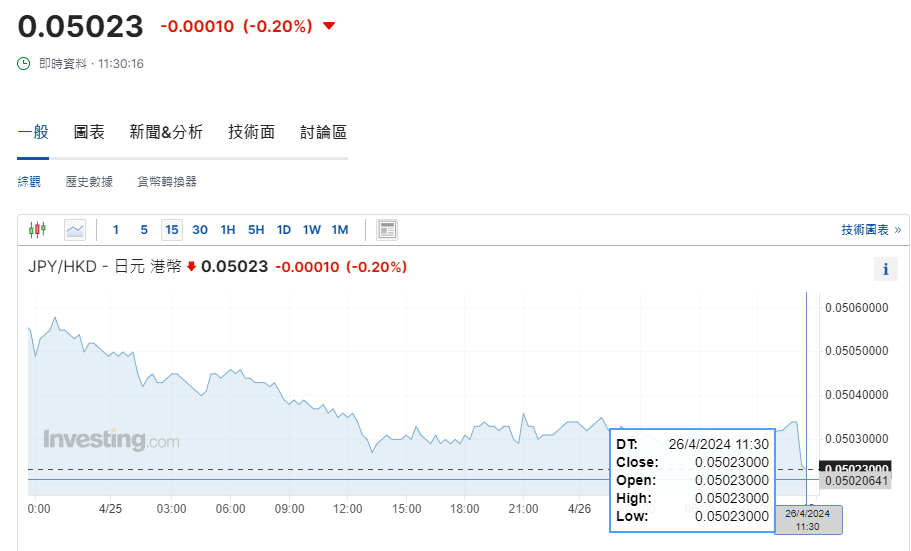Click the Investing.com watermark logo
Image resolution: width=911 pixels, height=551 pixels.
[111, 440]
